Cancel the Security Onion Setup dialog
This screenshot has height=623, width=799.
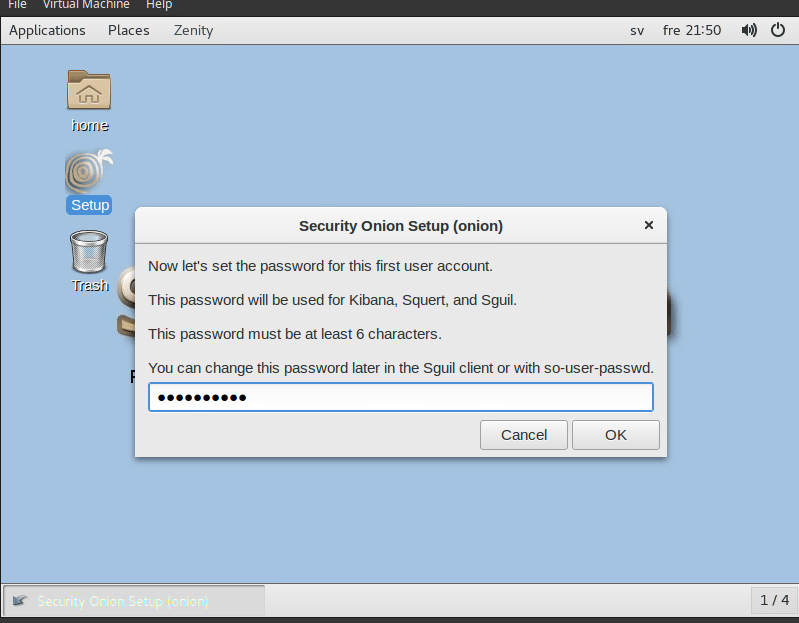coord(524,435)
